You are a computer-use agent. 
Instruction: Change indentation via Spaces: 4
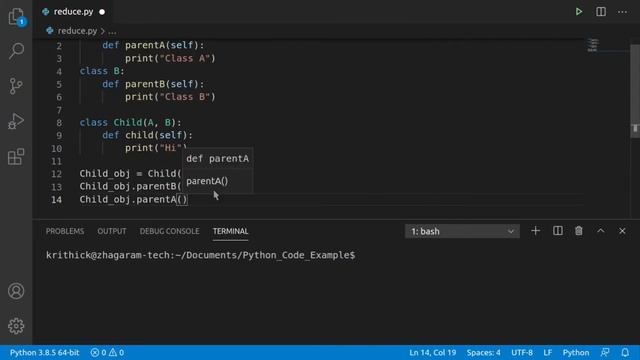pyautogui.click(x=483, y=352)
